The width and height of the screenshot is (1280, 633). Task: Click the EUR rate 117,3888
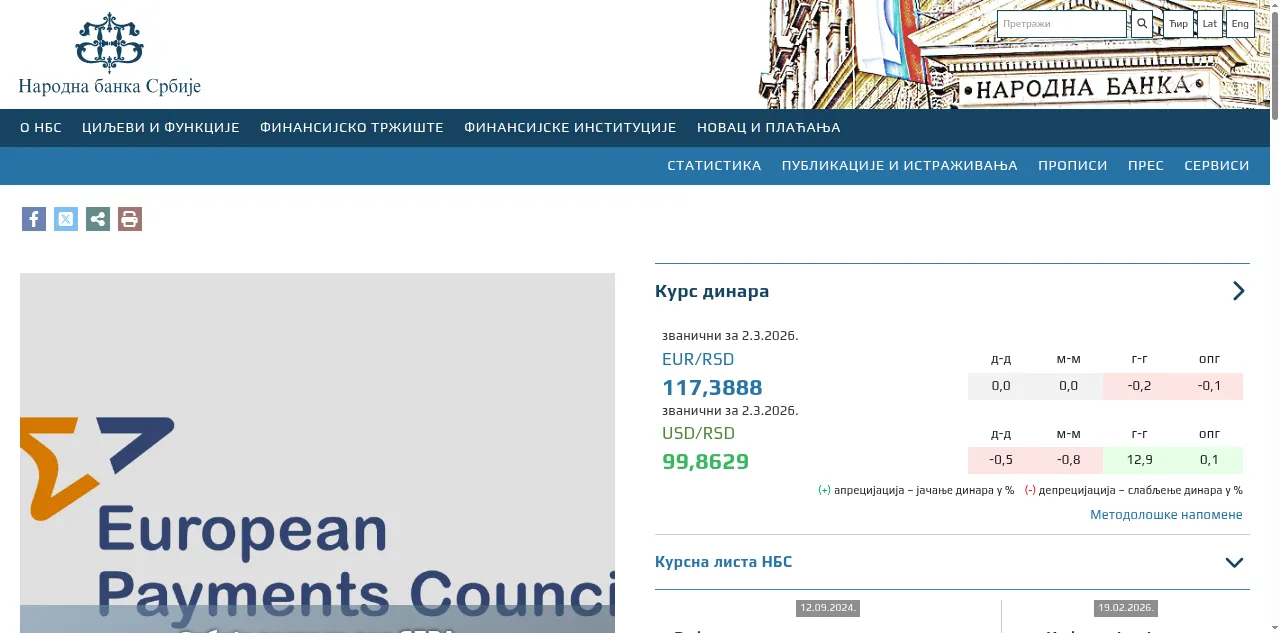pyautogui.click(x=712, y=388)
